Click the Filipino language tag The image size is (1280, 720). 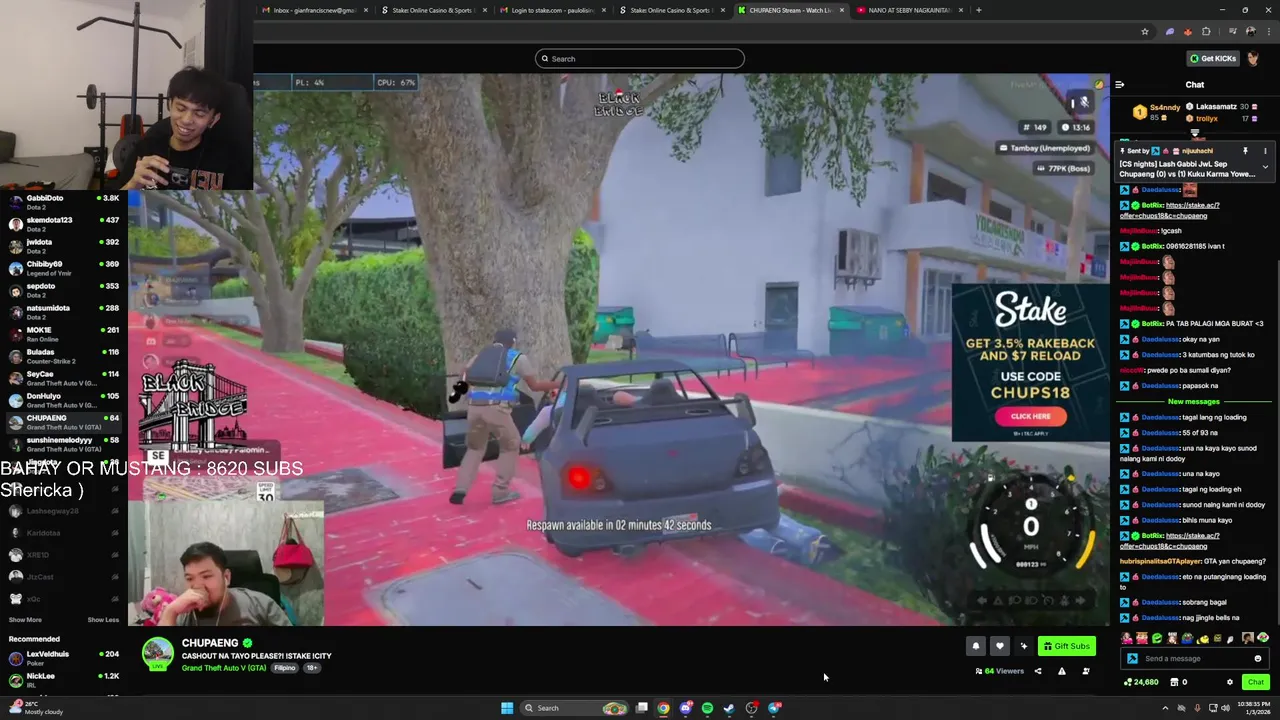(285, 668)
